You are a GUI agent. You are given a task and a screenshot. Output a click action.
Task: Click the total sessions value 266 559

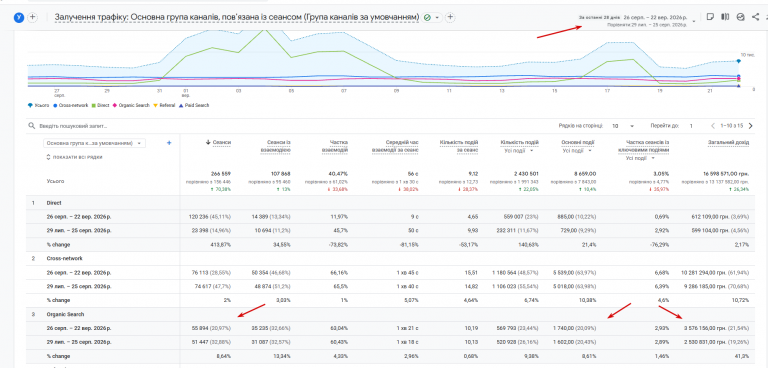[221, 173]
